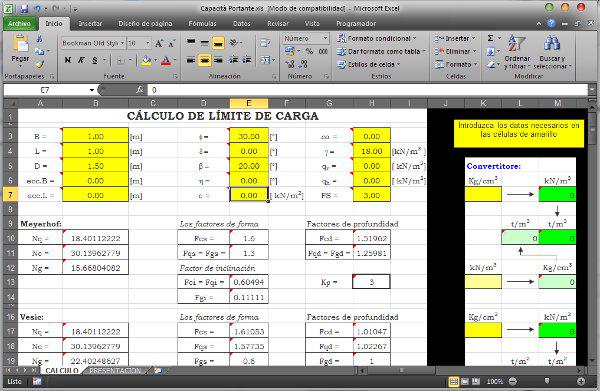Image resolution: width=600 pixels, height=391 pixels.
Task: Click the Excel help question mark icon
Action: click(551, 23)
